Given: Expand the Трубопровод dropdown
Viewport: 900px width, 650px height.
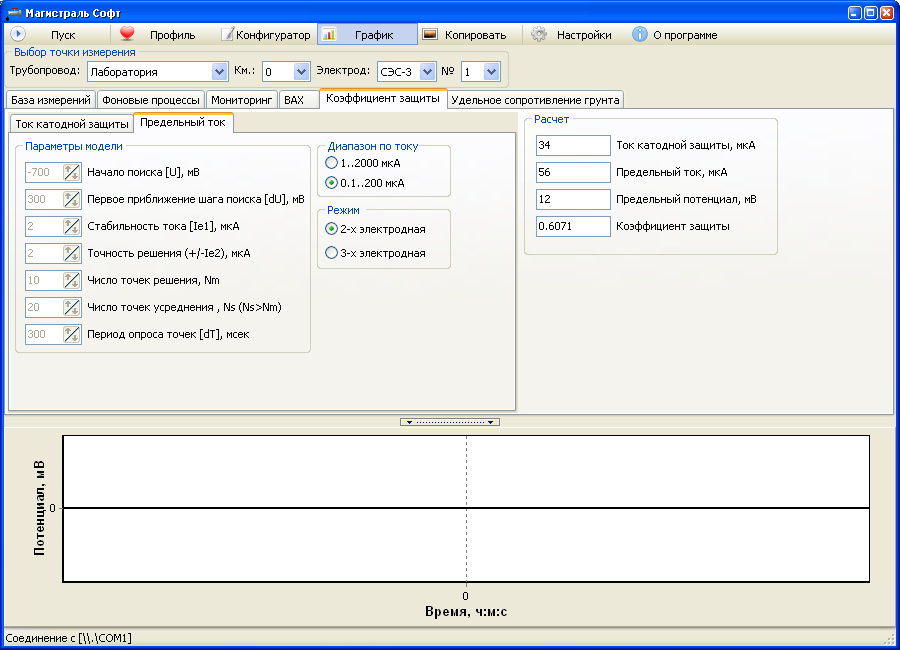Looking at the screenshot, I should point(220,72).
